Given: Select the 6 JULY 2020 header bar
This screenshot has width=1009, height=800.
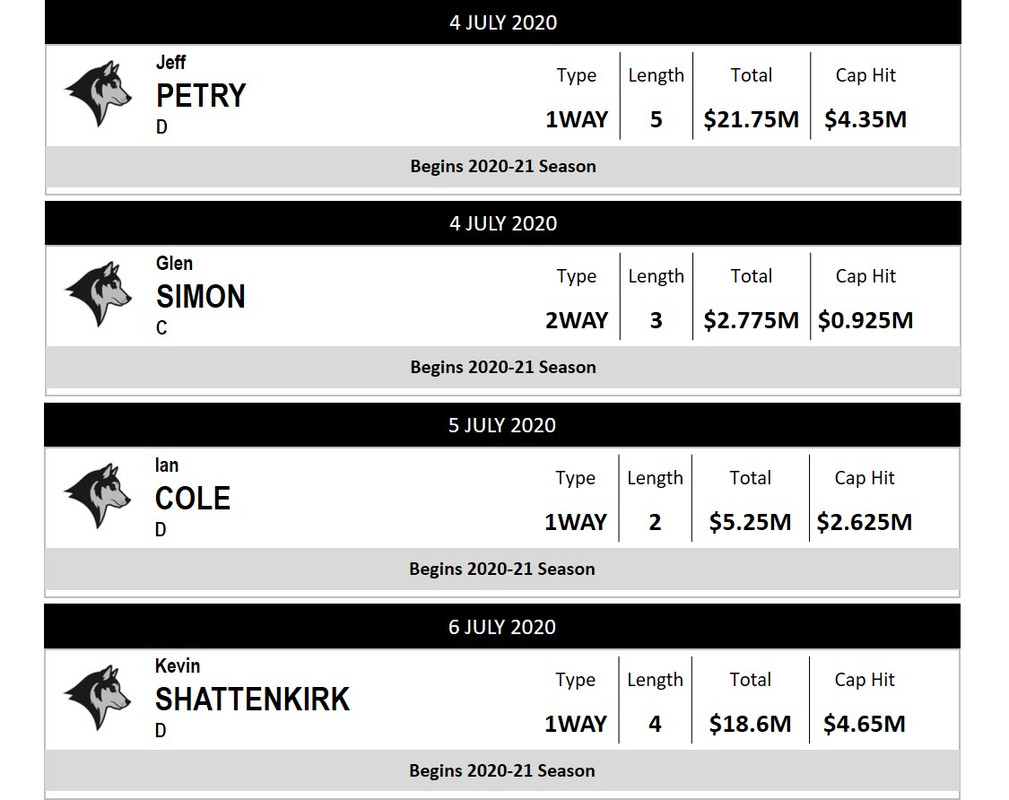Looking at the screenshot, I should pyautogui.click(x=502, y=627).
